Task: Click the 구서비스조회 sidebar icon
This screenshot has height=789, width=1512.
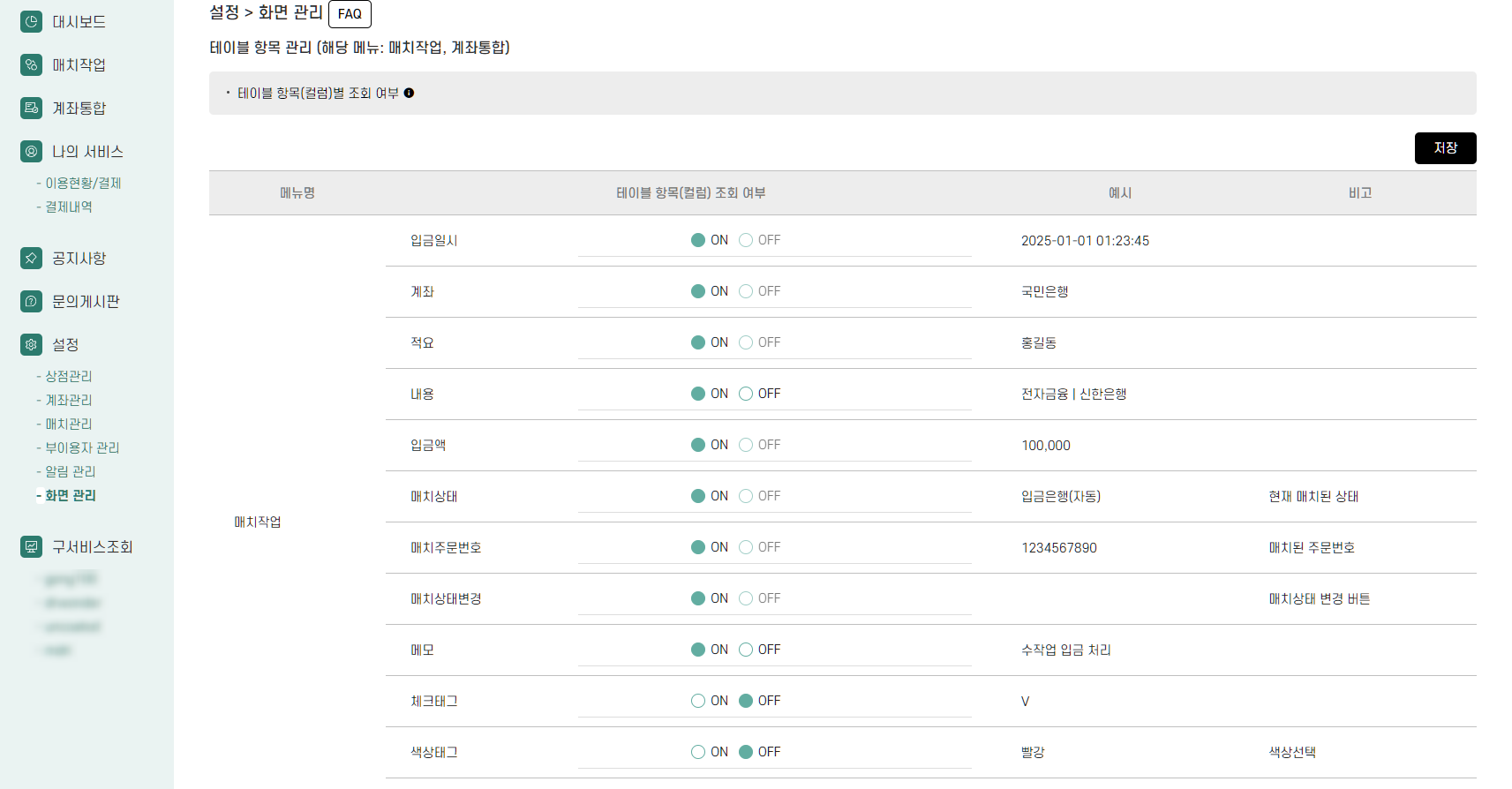Action: click(31, 546)
